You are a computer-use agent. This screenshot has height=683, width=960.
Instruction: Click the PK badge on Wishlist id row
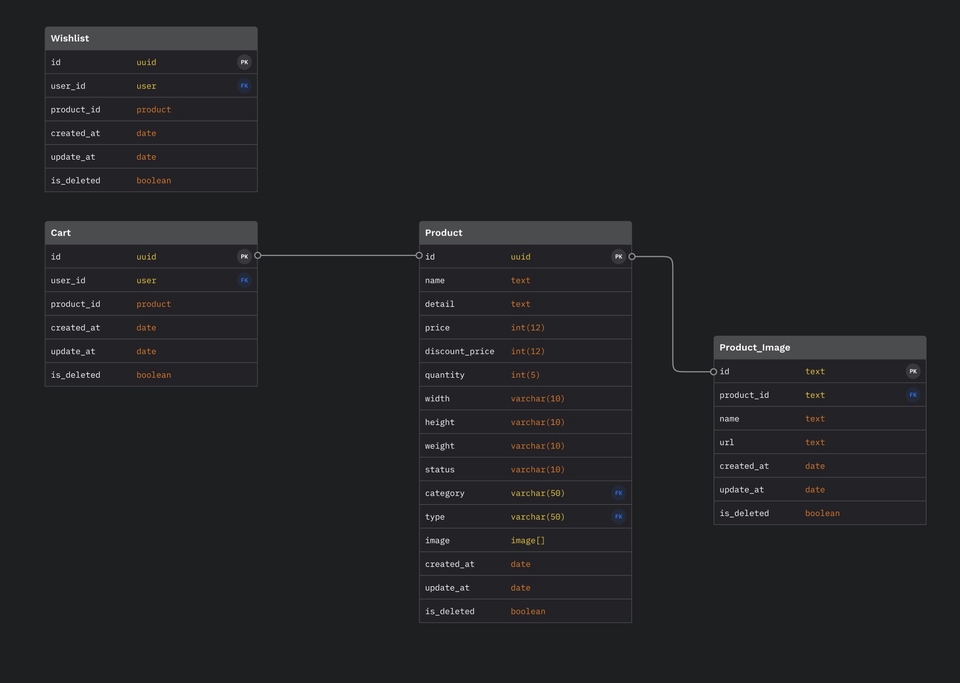click(244, 62)
